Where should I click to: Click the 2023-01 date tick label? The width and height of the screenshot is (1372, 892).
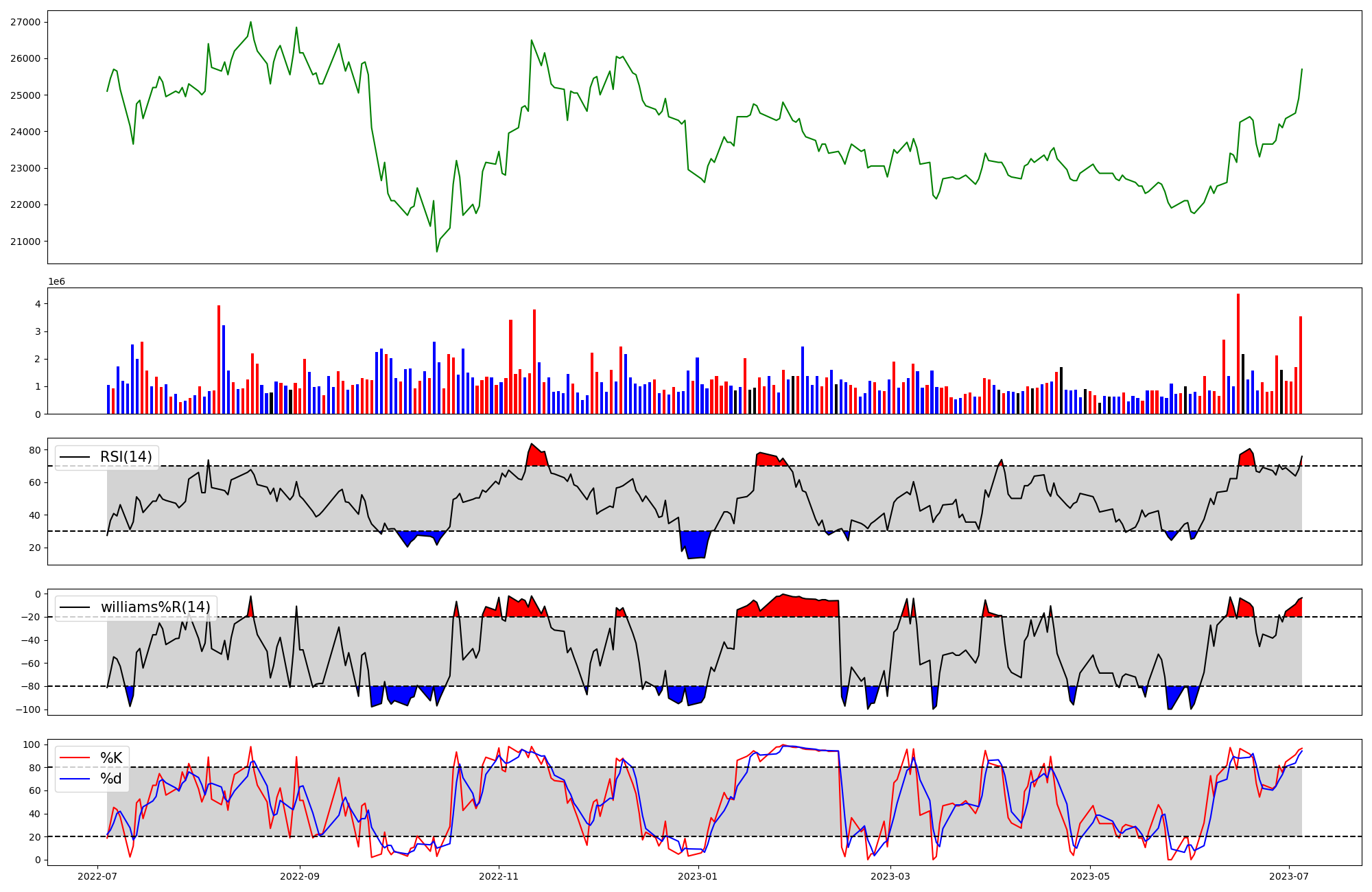(x=698, y=876)
